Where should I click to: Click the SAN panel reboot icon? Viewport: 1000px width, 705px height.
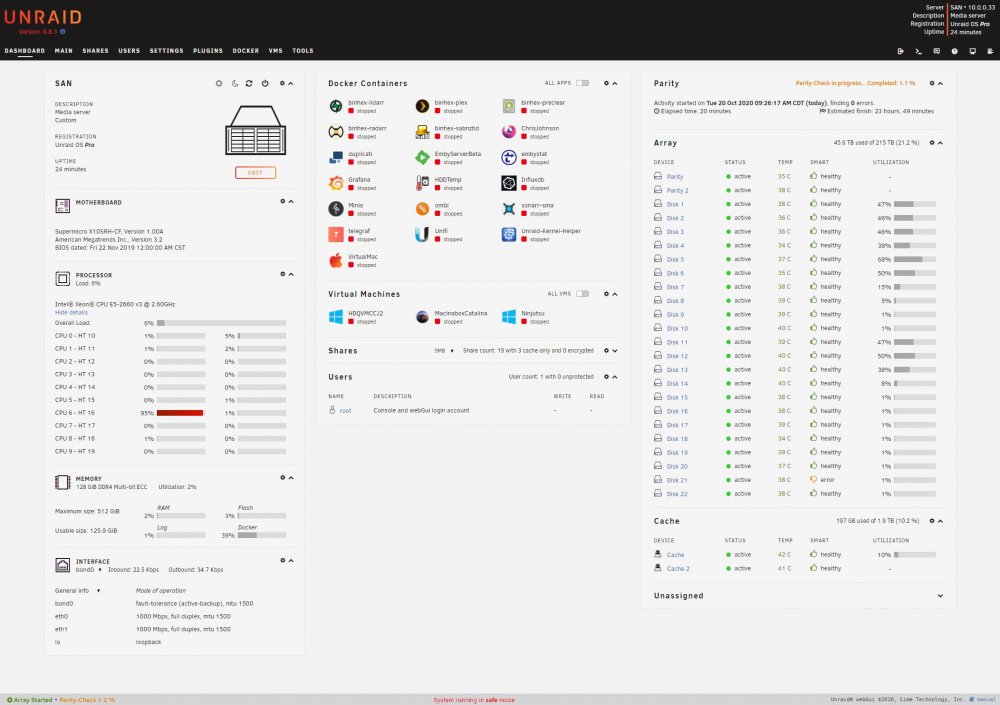pos(249,83)
